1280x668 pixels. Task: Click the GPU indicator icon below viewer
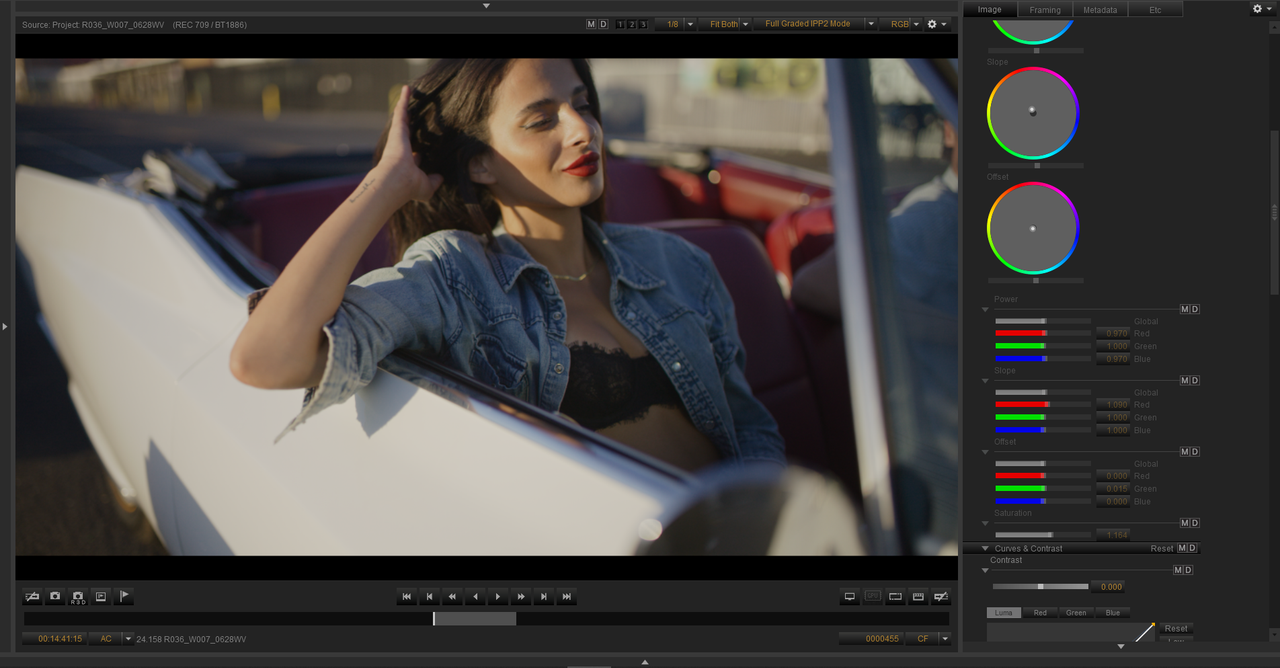pyautogui.click(x=873, y=597)
